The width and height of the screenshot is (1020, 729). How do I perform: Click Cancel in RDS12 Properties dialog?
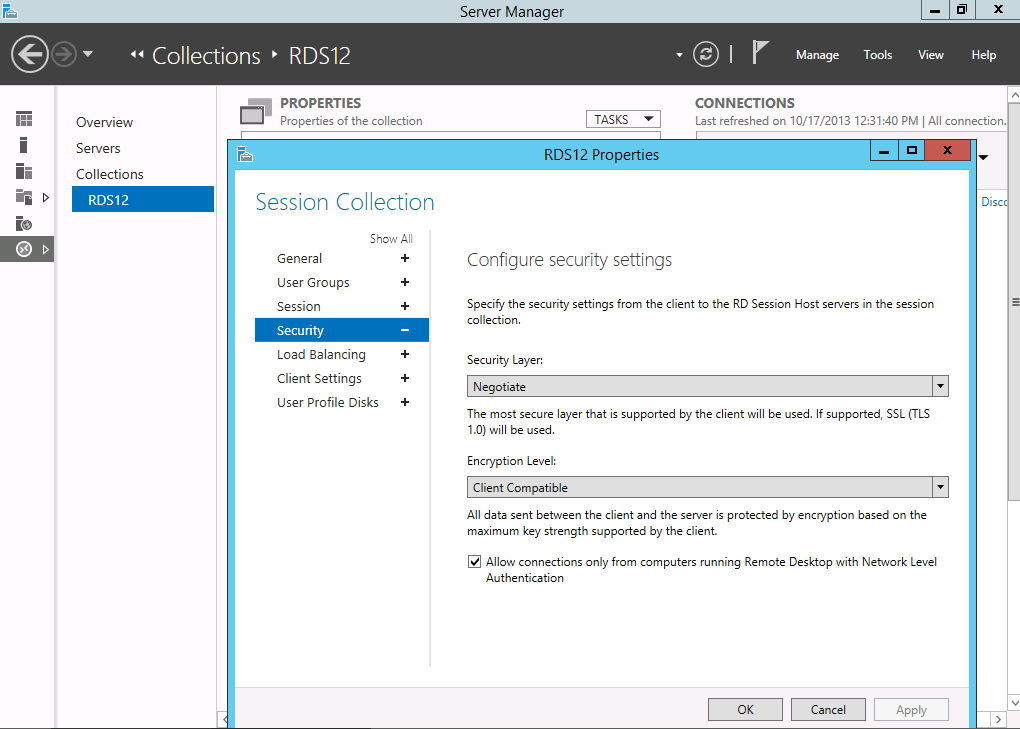tap(828, 709)
